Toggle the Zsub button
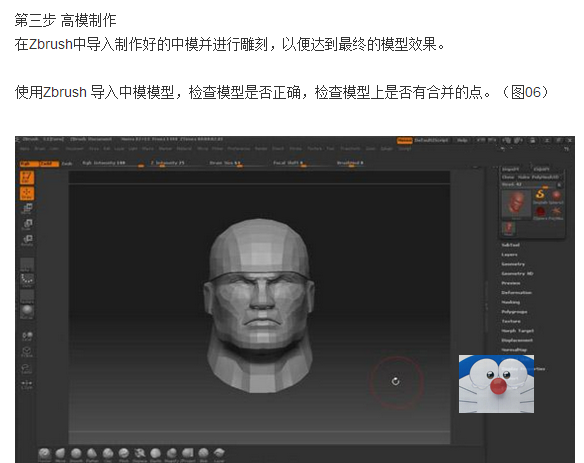 67,164
